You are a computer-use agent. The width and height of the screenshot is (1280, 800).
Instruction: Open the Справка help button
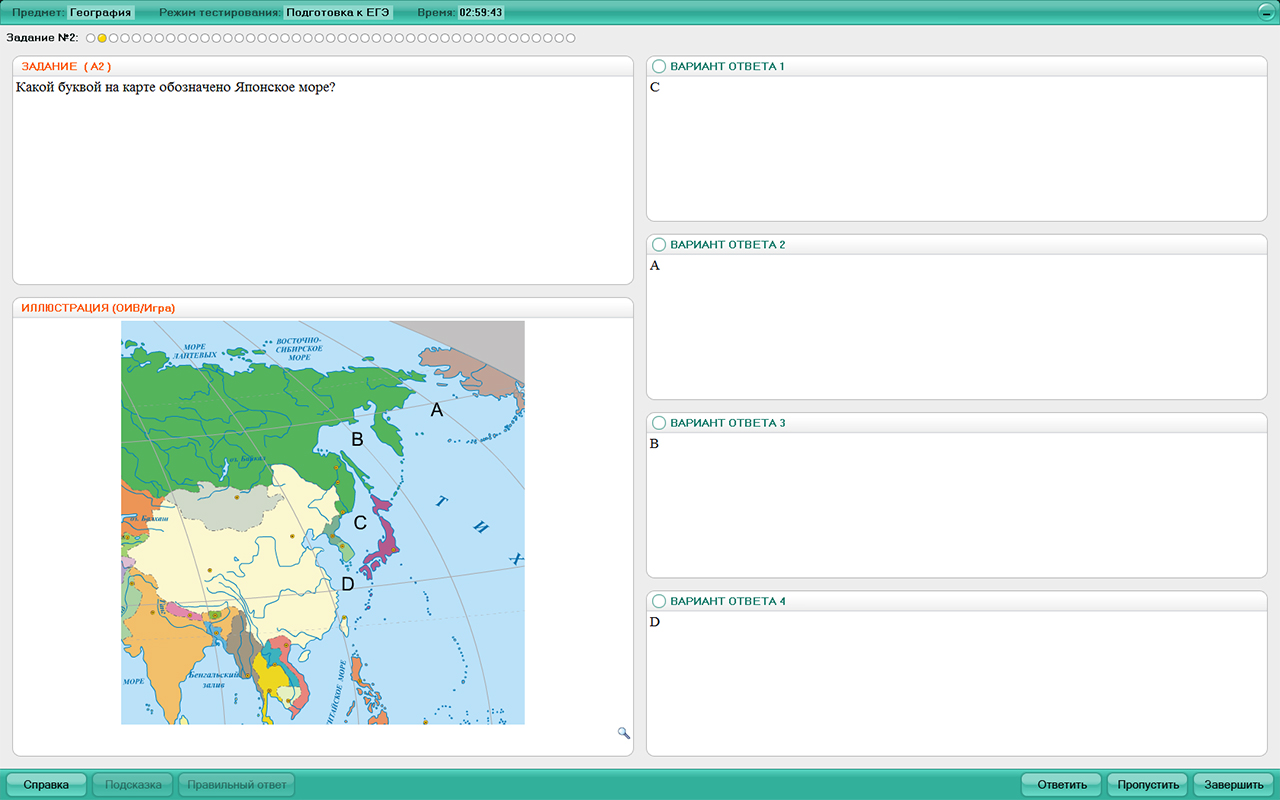point(46,785)
